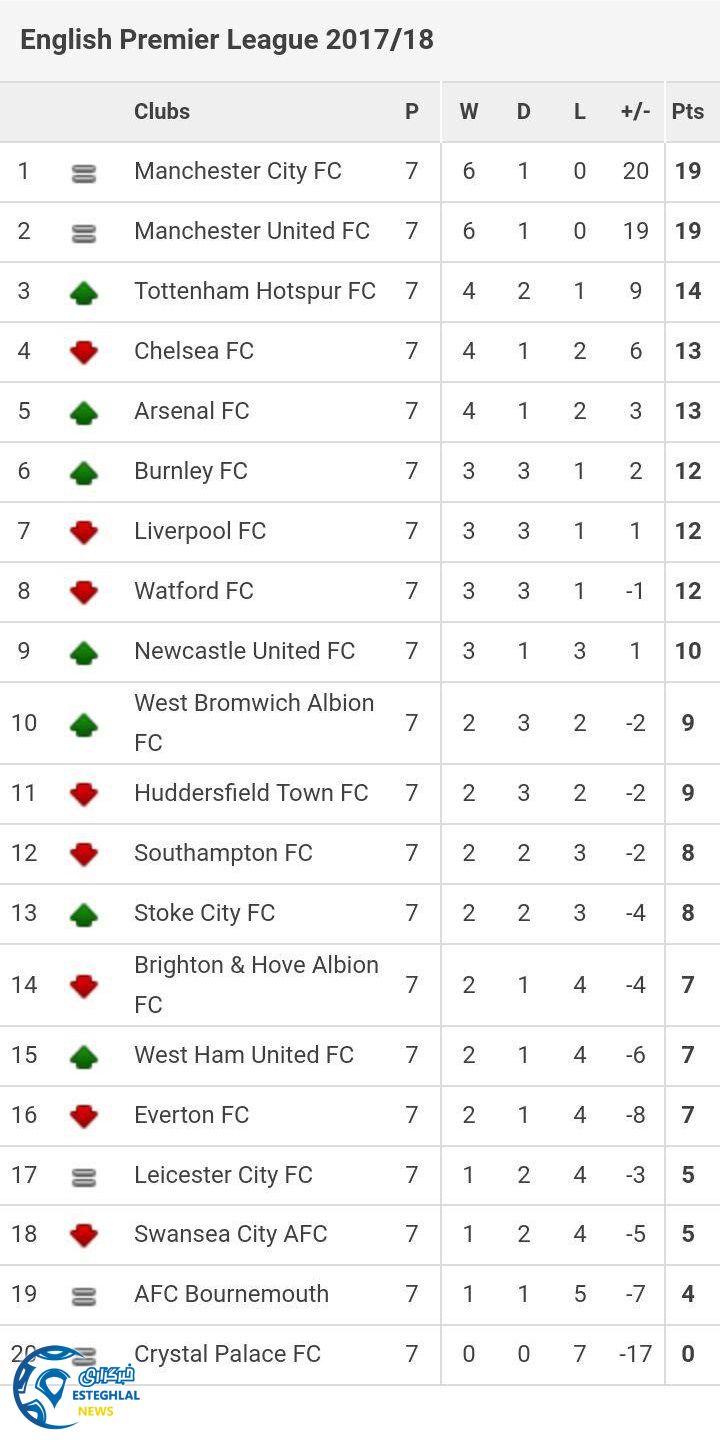This screenshot has width=720, height=1451.
Task: Click the English Premier League 2017/18 title
Action: coord(227,40)
